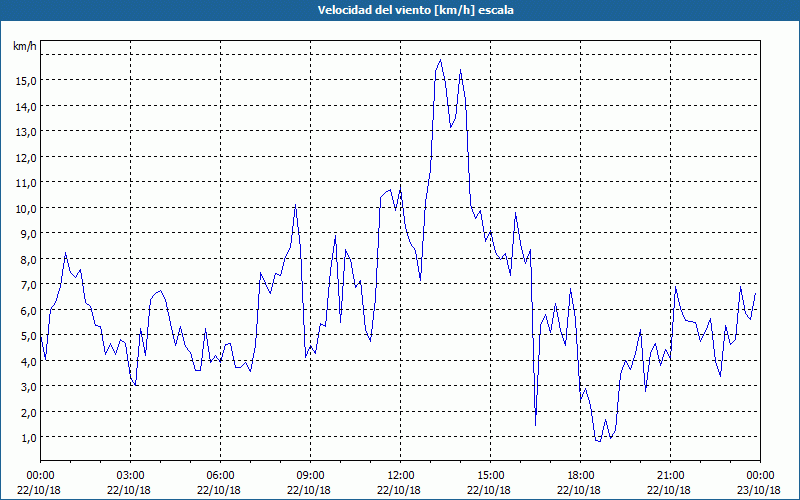
Task: Click the 7,0 y-axis label
Action: coord(28,285)
